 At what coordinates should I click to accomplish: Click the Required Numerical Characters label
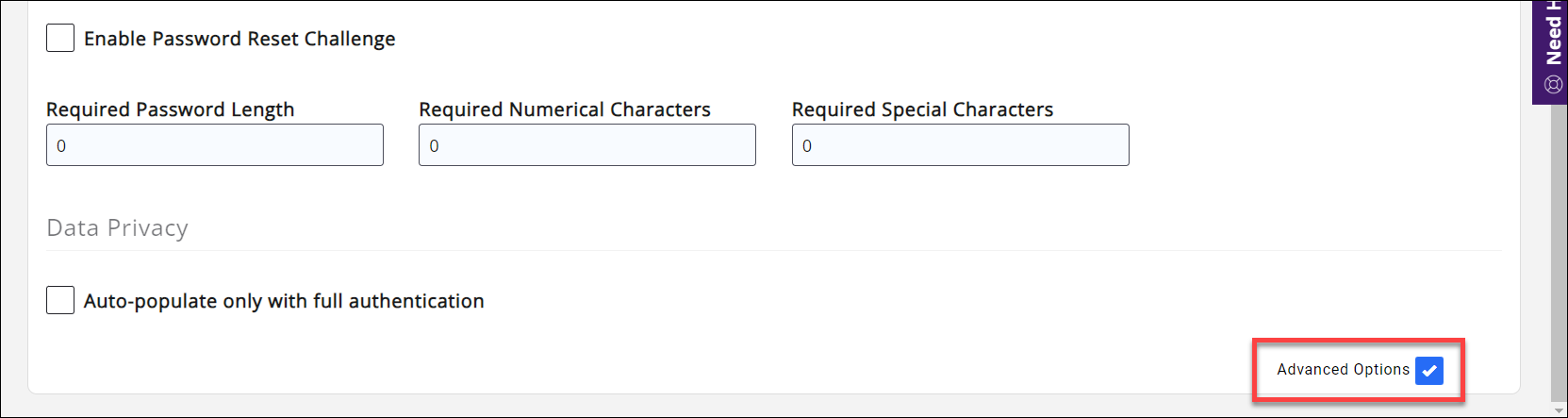[565, 109]
